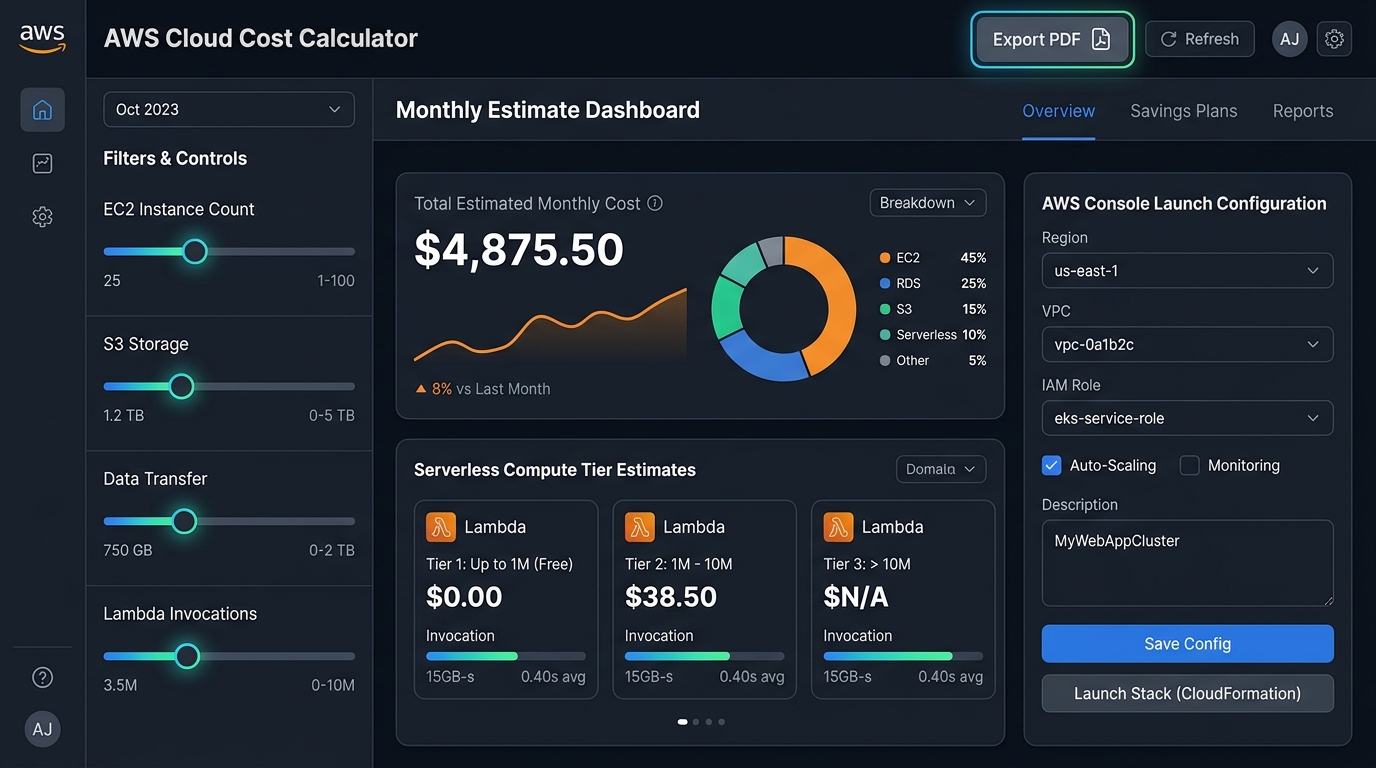This screenshot has width=1376, height=768.
Task: Click the EC2 Instance Count slider handle
Action: 195,251
